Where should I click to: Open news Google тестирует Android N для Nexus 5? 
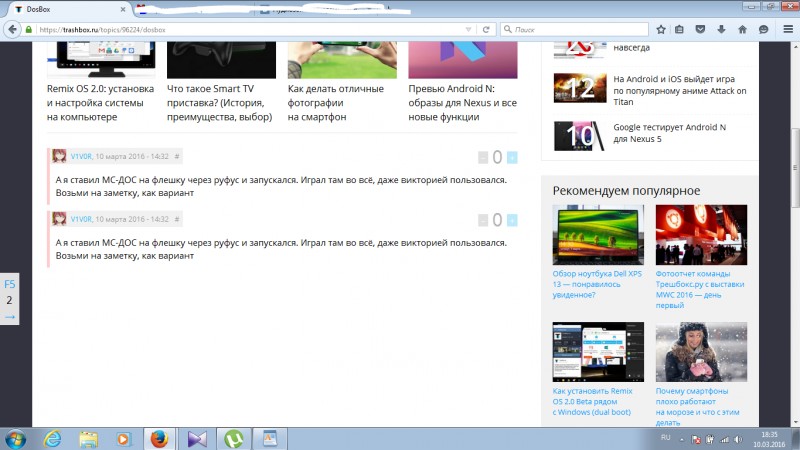pyautogui.click(x=669, y=133)
